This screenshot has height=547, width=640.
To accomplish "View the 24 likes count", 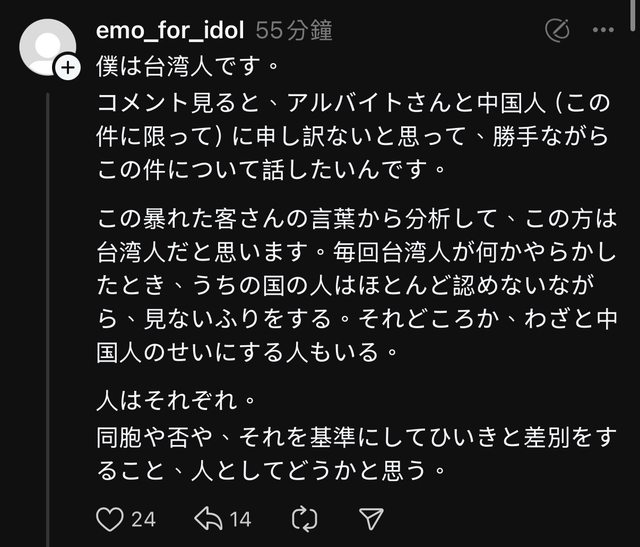I will [143, 518].
